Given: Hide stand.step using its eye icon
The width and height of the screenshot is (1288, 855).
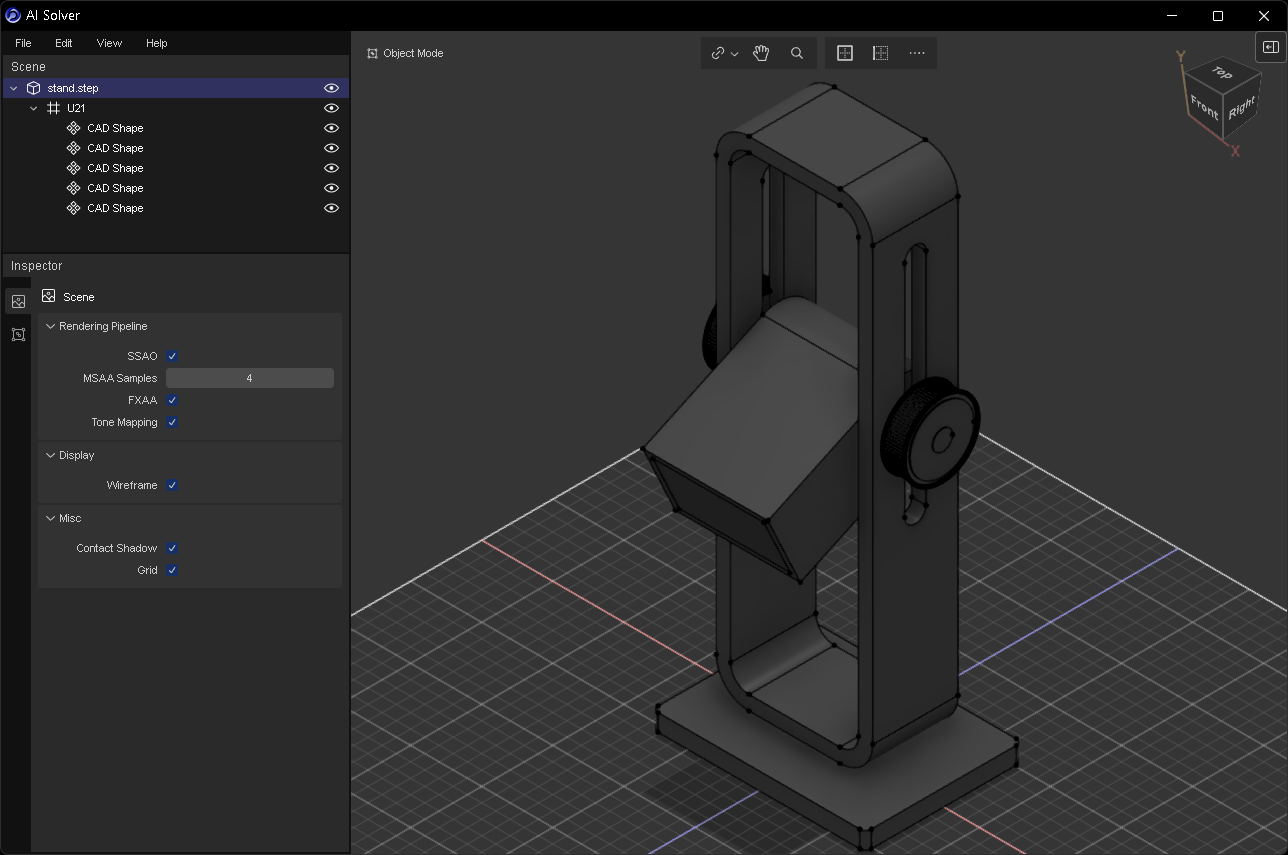Looking at the screenshot, I should (x=331, y=88).
